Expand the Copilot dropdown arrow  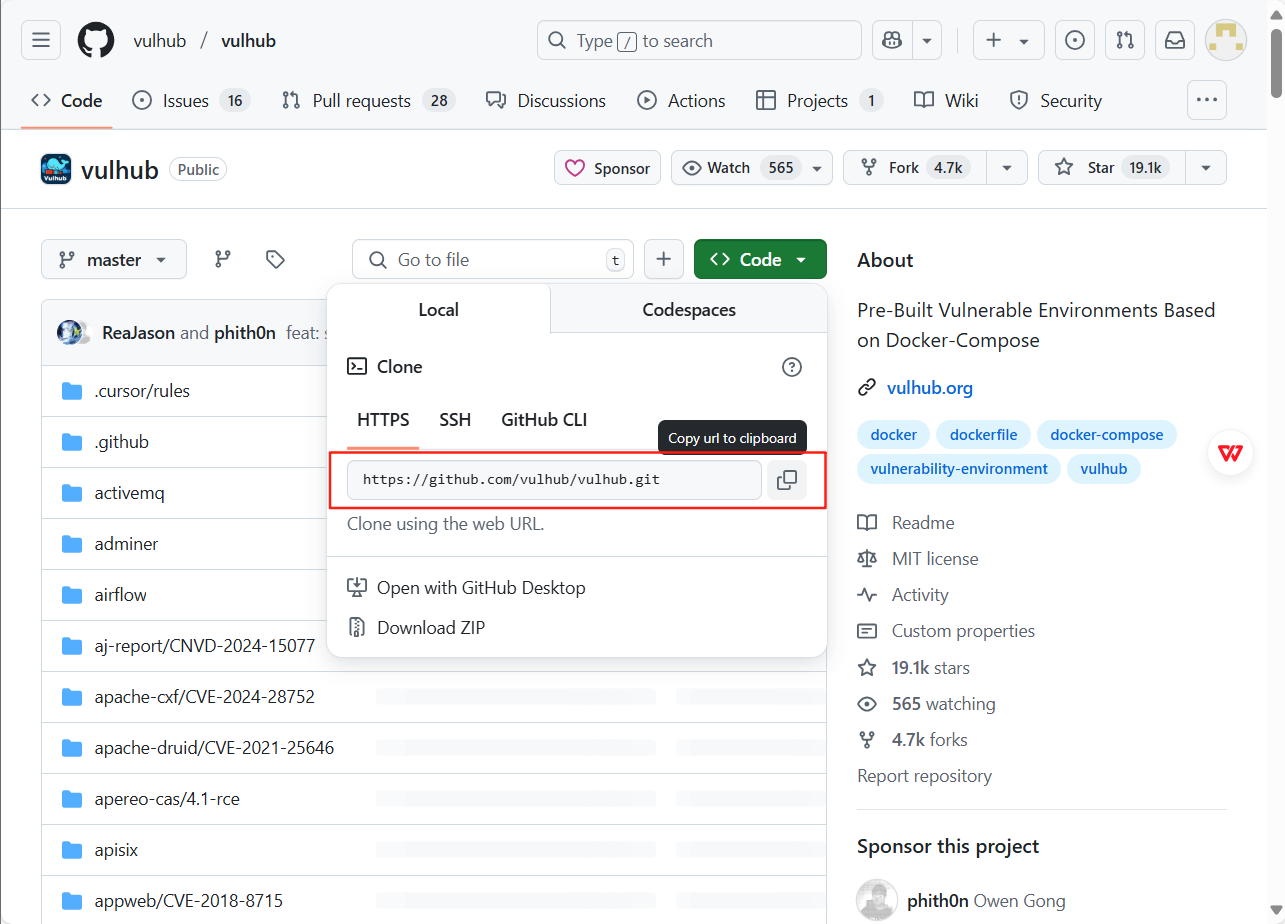pyautogui.click(x=927, y=40)
